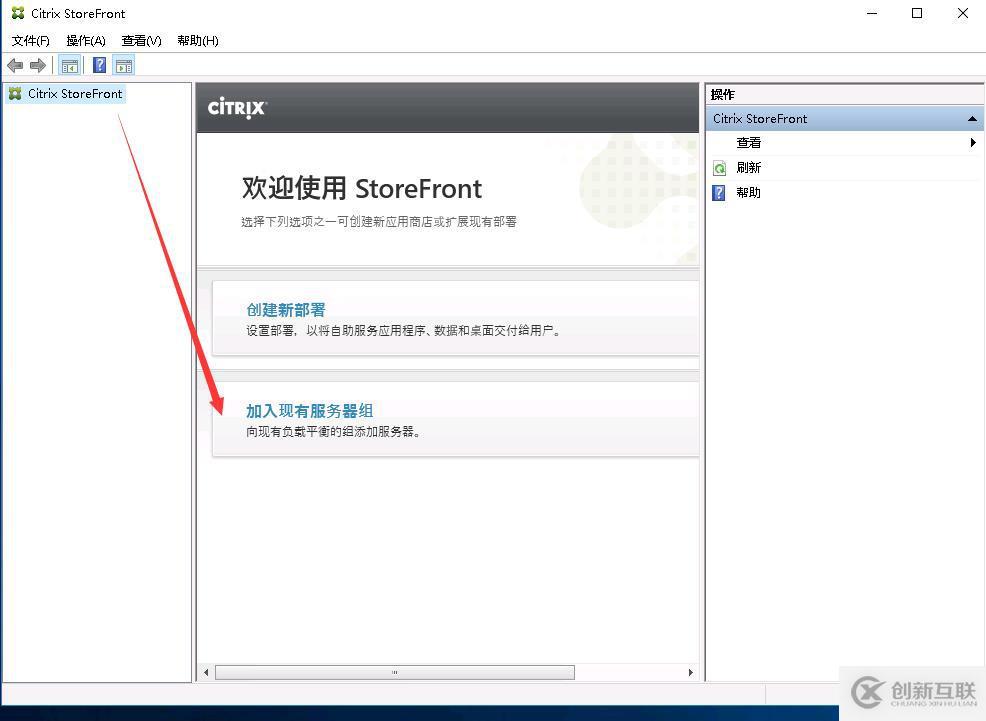Click the Citrix StoreFront title bar icon
The image size is (986, 721).
[x=18, y=13]
